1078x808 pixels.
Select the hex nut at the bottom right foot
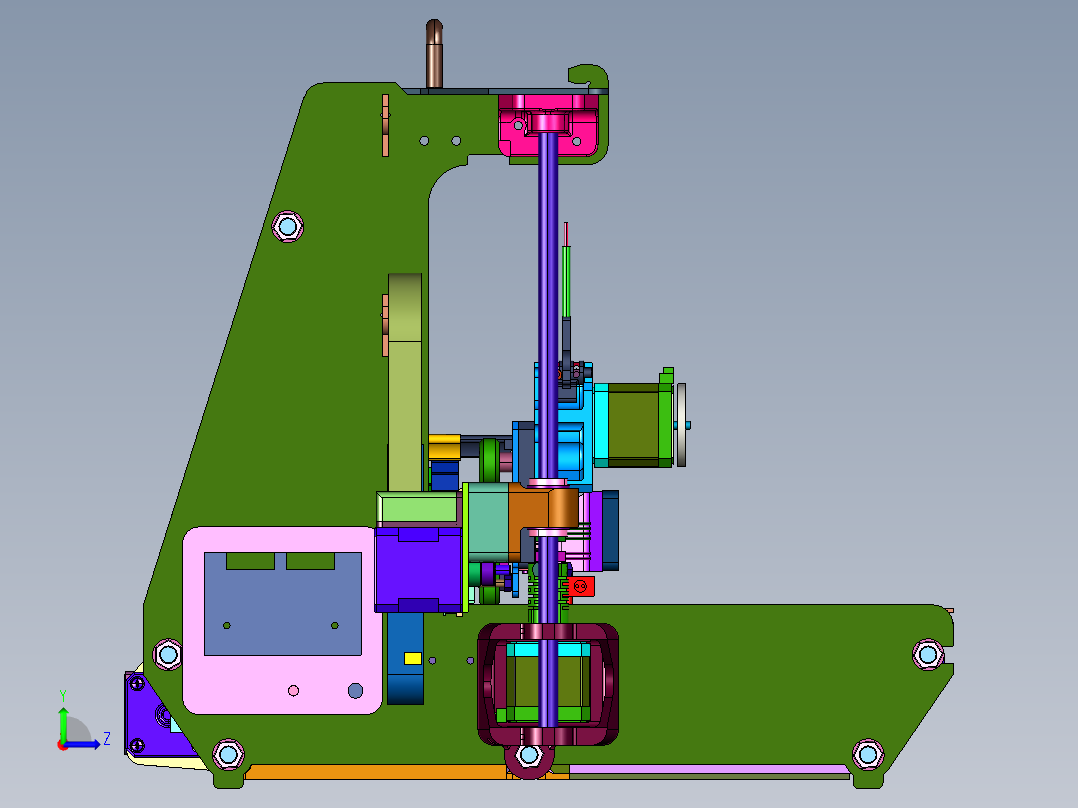point(868,754)
